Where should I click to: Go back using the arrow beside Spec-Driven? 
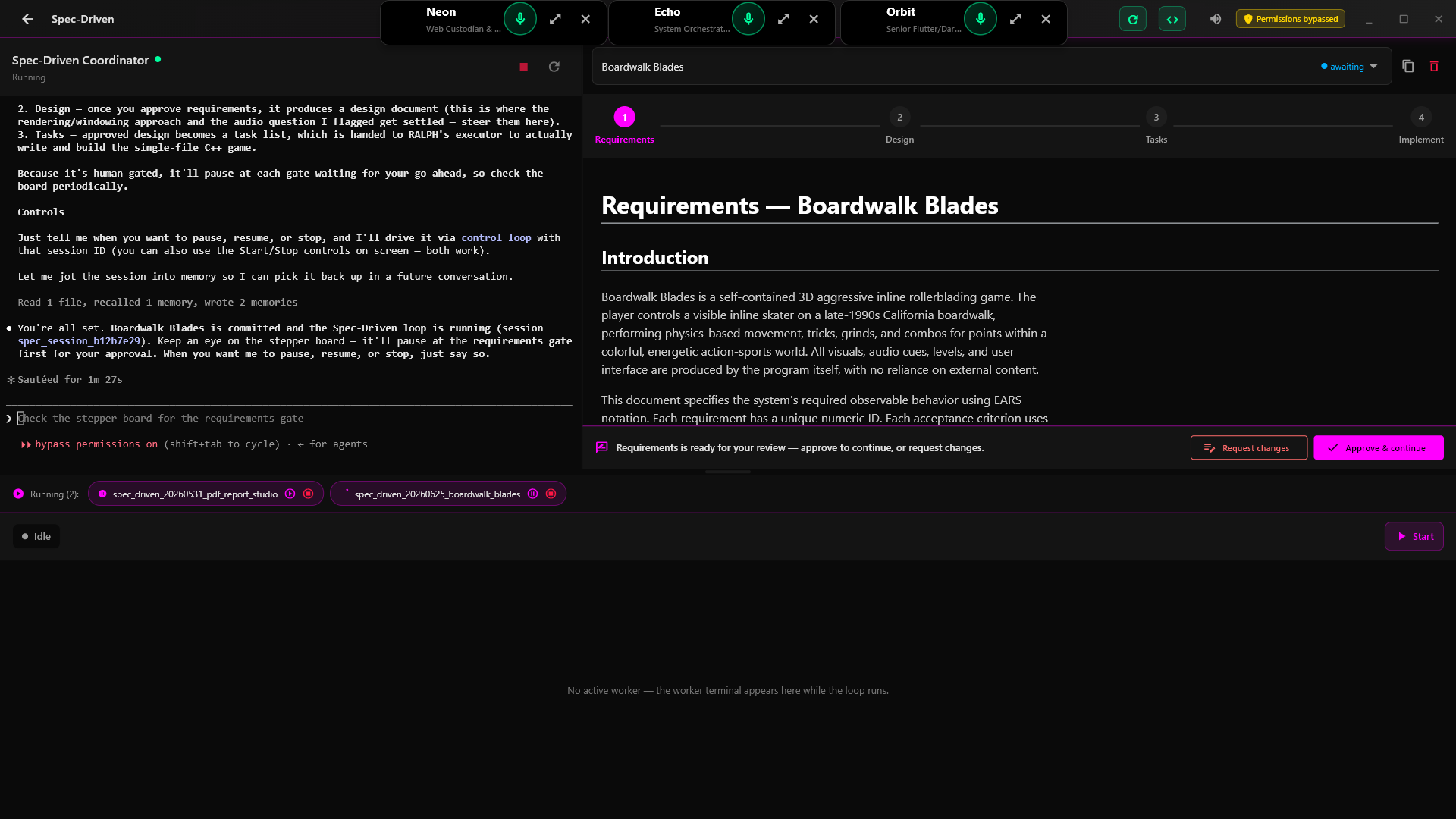coord(27,19)
